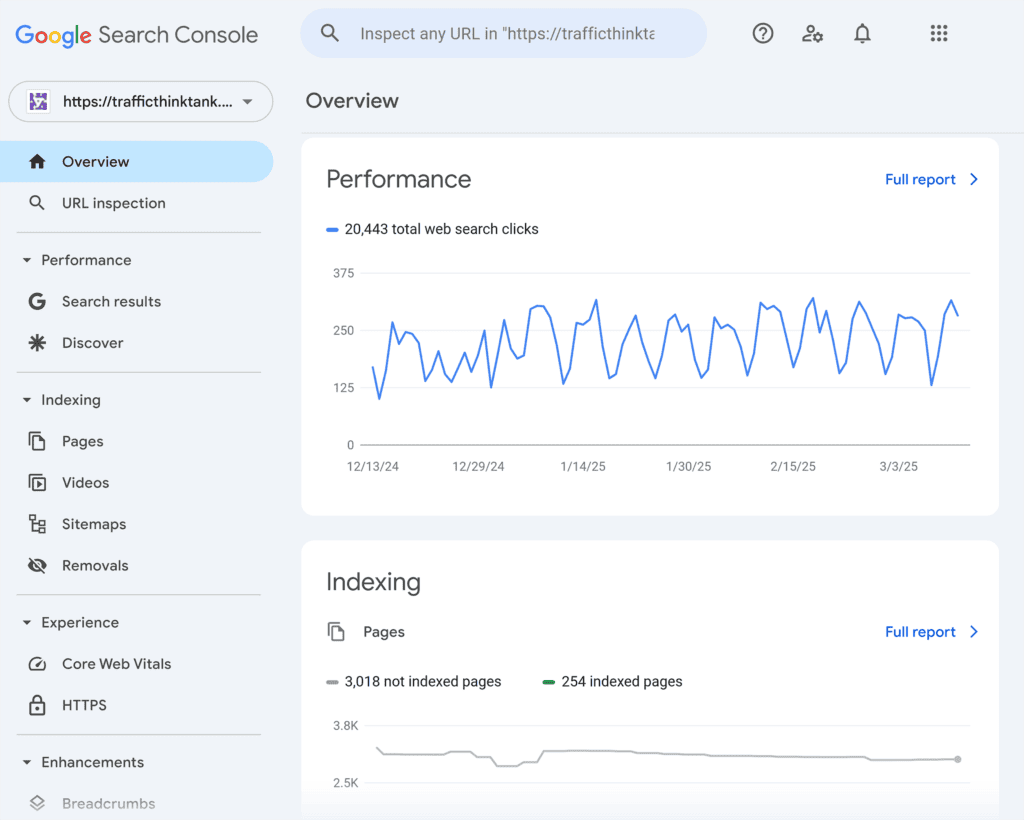Screen dimensions: 1024x820
Task: Collapse the Experience section
Action: tap(26, 622)
